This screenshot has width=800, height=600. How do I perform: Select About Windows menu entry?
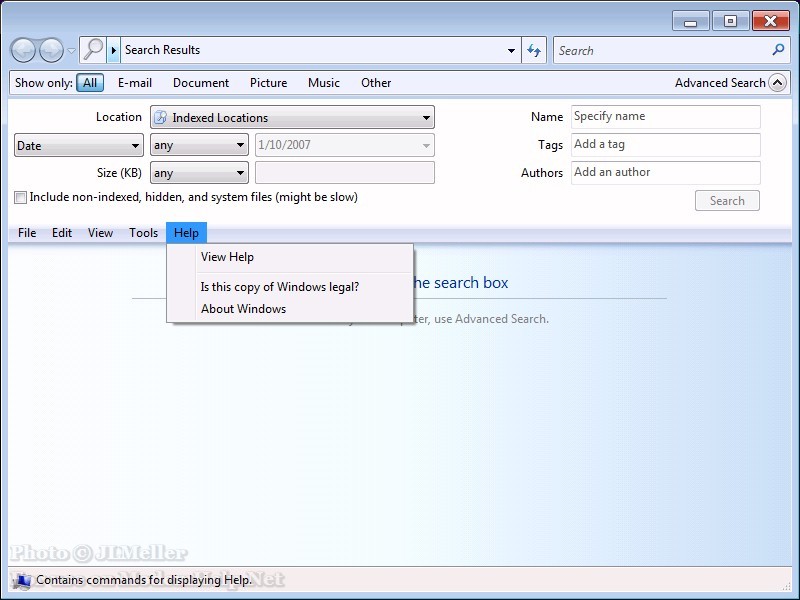pos(243,309)
